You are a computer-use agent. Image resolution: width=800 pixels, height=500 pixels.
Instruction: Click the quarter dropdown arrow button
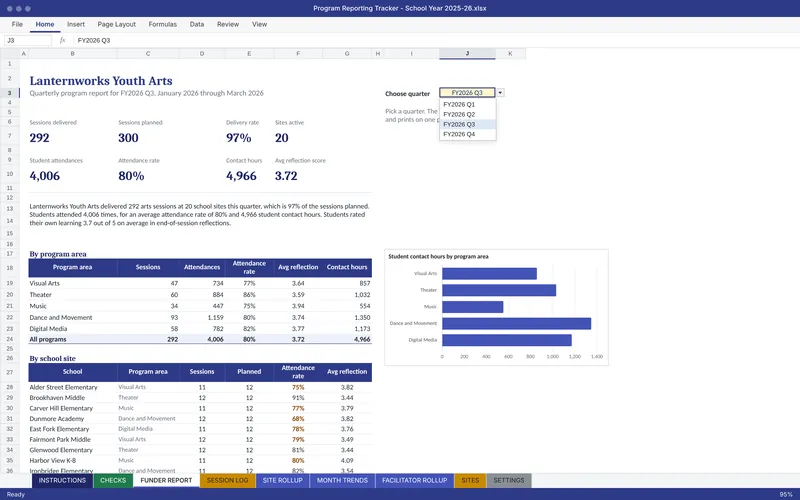(500, 93)
